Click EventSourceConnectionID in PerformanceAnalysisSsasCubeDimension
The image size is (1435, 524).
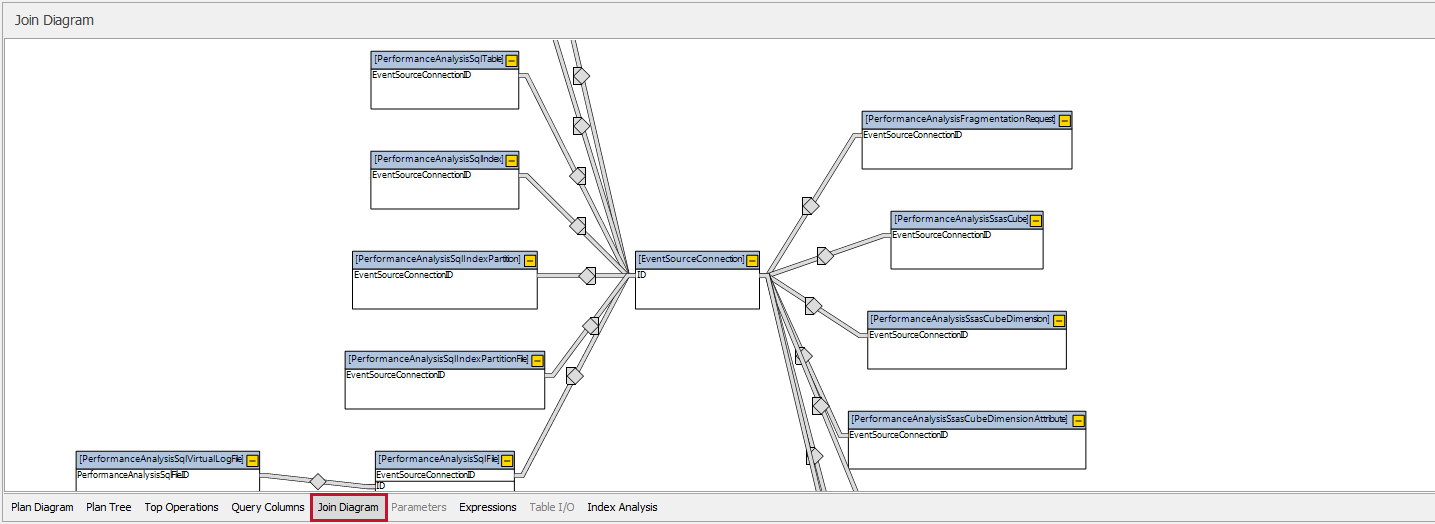coord(919,335)
